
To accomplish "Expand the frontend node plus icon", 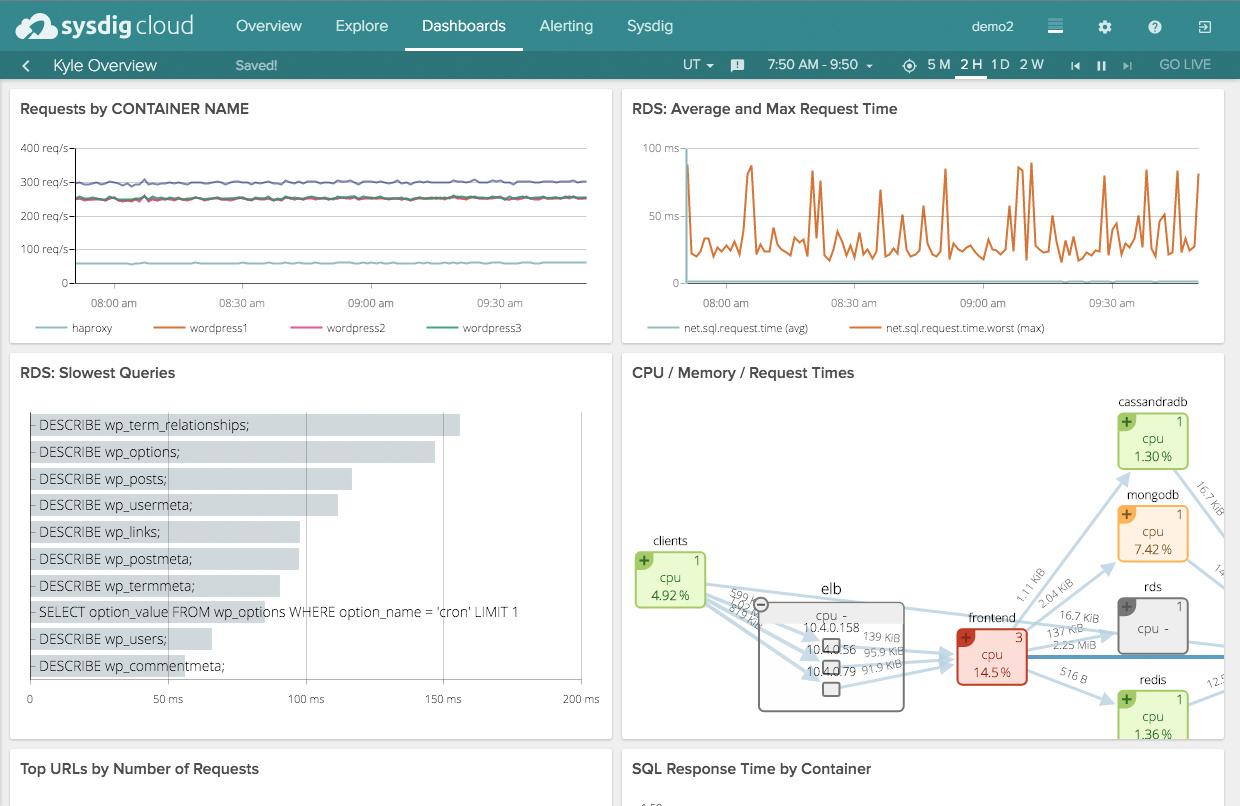I will 966,638.
